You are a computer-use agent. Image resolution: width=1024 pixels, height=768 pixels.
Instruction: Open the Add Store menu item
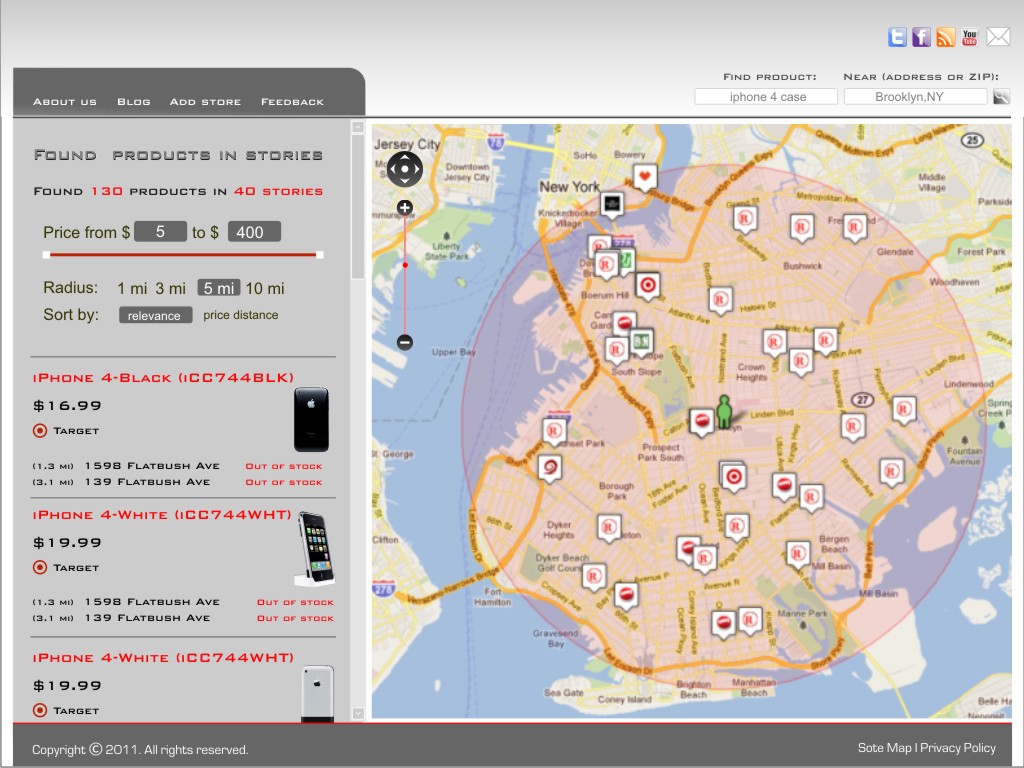tap(205, 102)
